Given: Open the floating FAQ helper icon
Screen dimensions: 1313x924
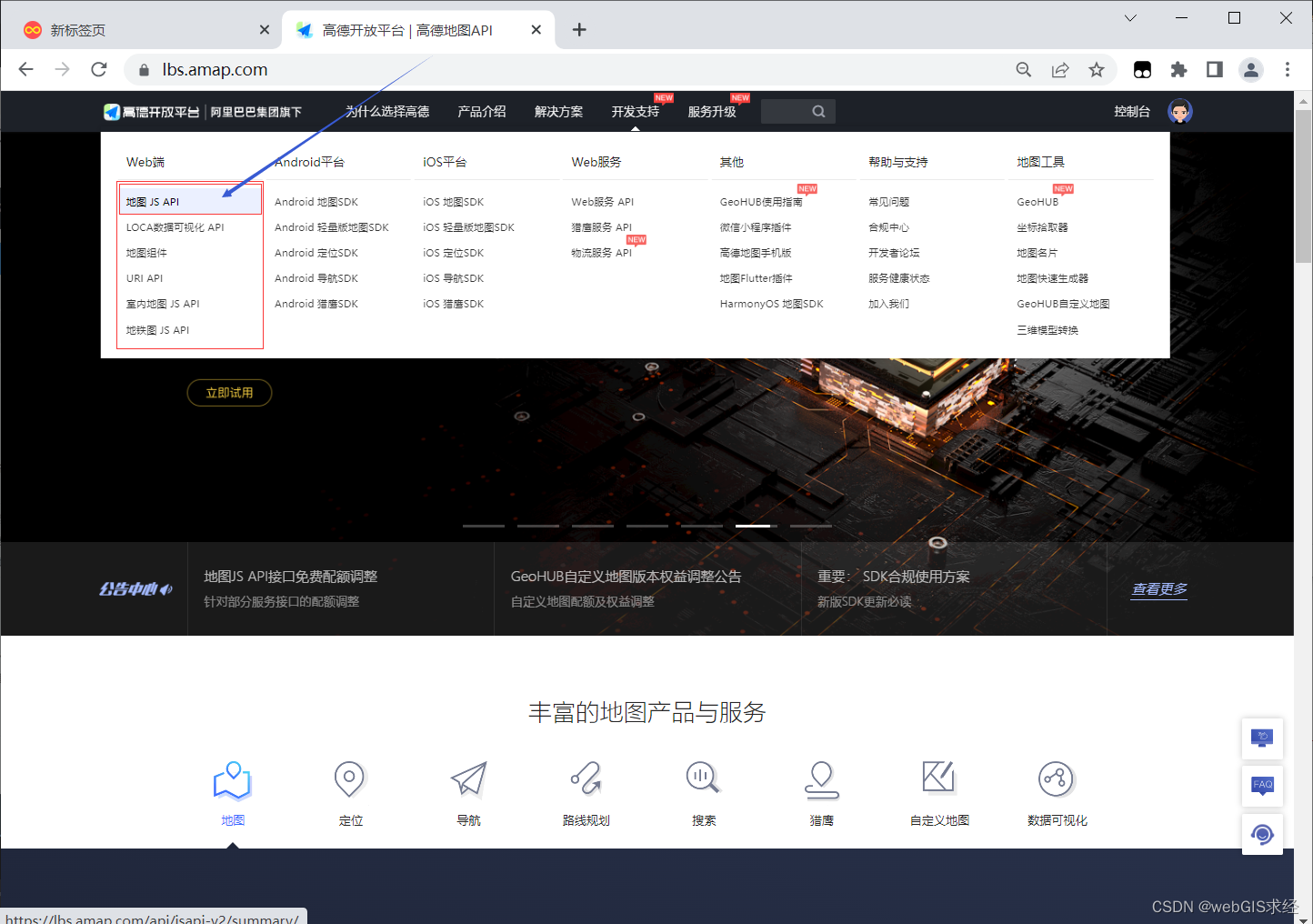Looking at the screenshot, I should point(1262,786).
